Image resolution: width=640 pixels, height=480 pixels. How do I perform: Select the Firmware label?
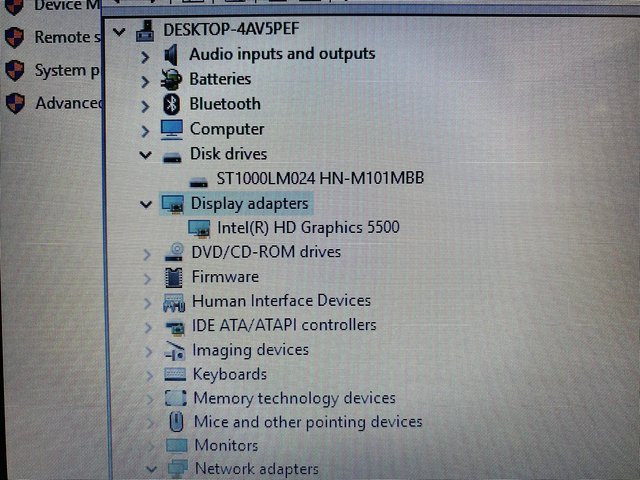[225, 277]
